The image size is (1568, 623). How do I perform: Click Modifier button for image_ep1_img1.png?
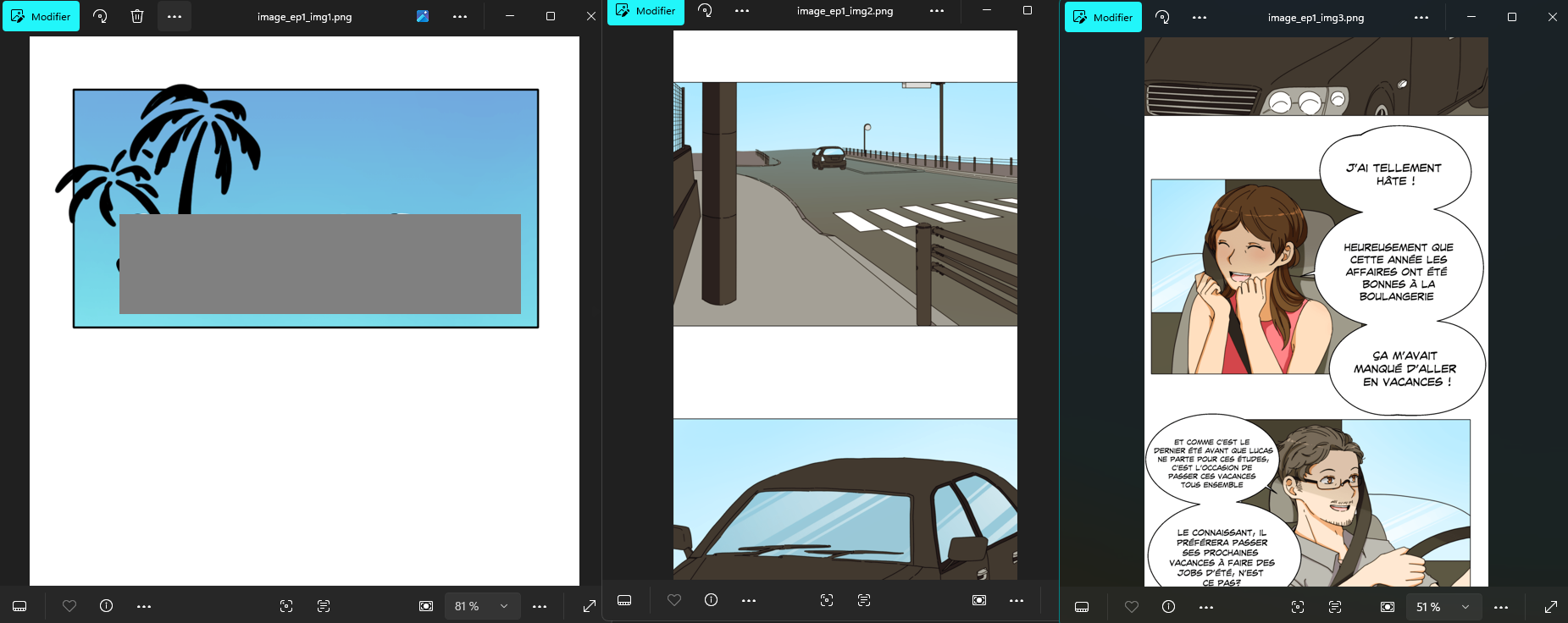click(x=41, y=16)
